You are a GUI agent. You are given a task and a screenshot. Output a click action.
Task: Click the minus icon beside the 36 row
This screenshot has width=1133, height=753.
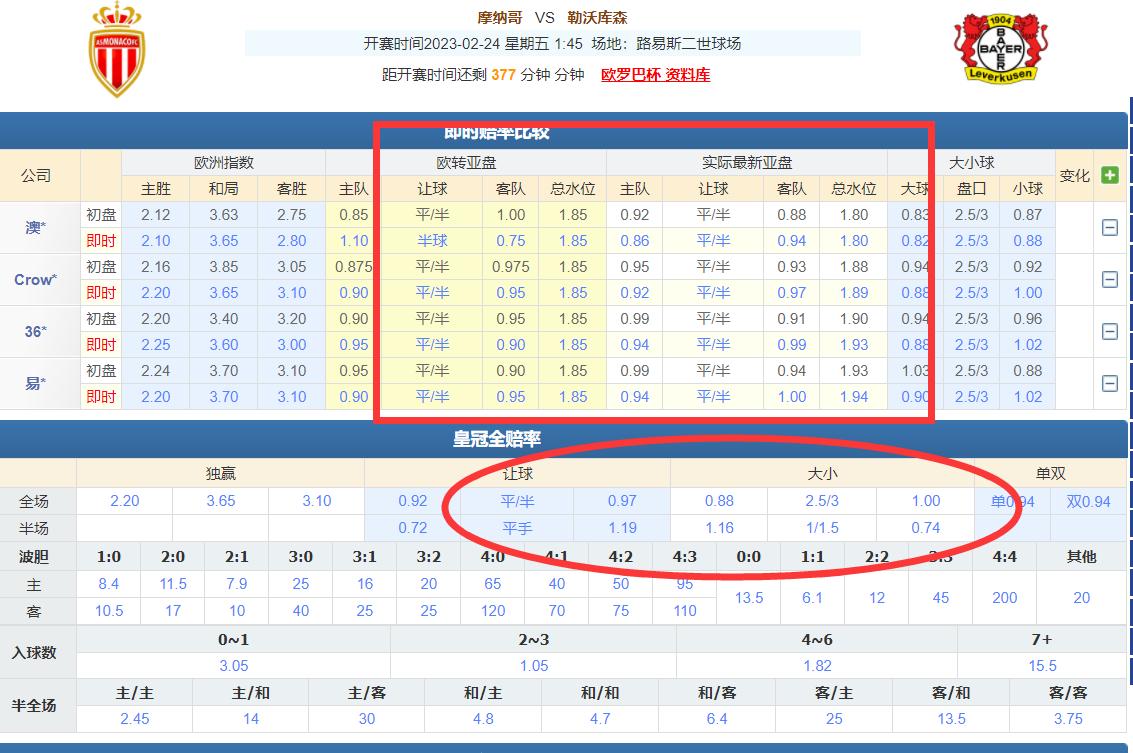(x=1109, y=331)
